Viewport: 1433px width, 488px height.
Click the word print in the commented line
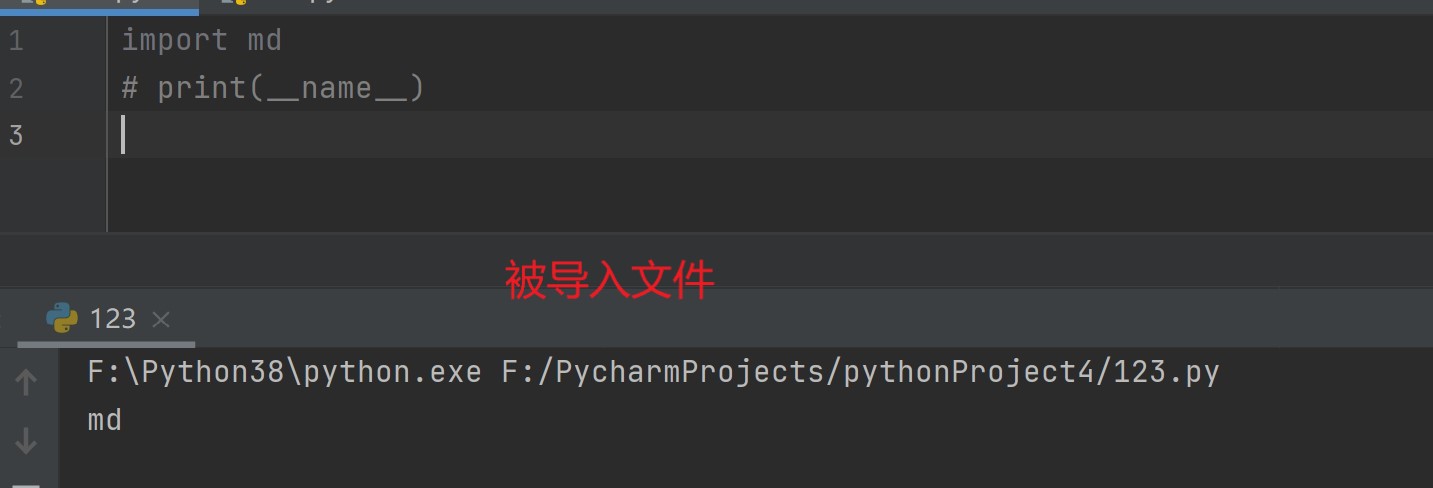pyautogui.click(x=201, y=88)
